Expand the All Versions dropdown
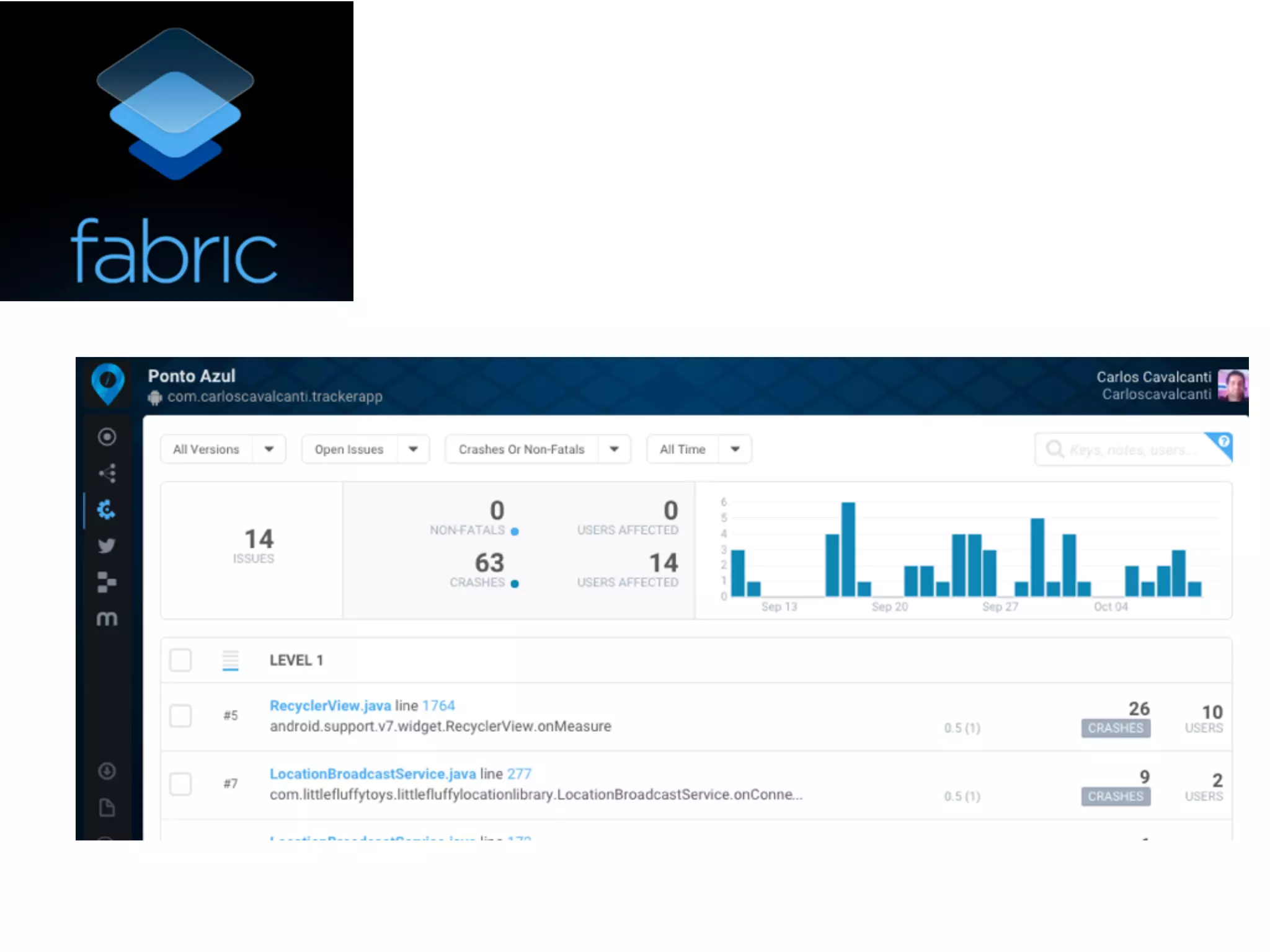Screen dimensions: 1270x952 (269, 449)
